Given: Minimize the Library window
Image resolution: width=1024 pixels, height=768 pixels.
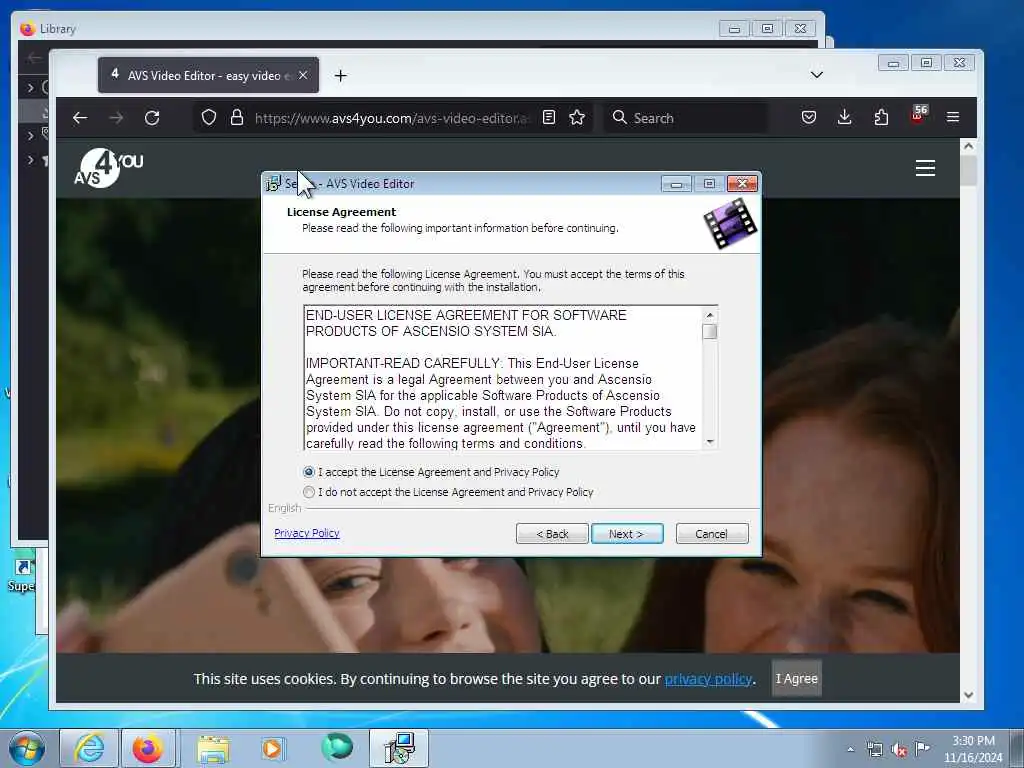Looking at the screenshot, I should pos(735,29).
